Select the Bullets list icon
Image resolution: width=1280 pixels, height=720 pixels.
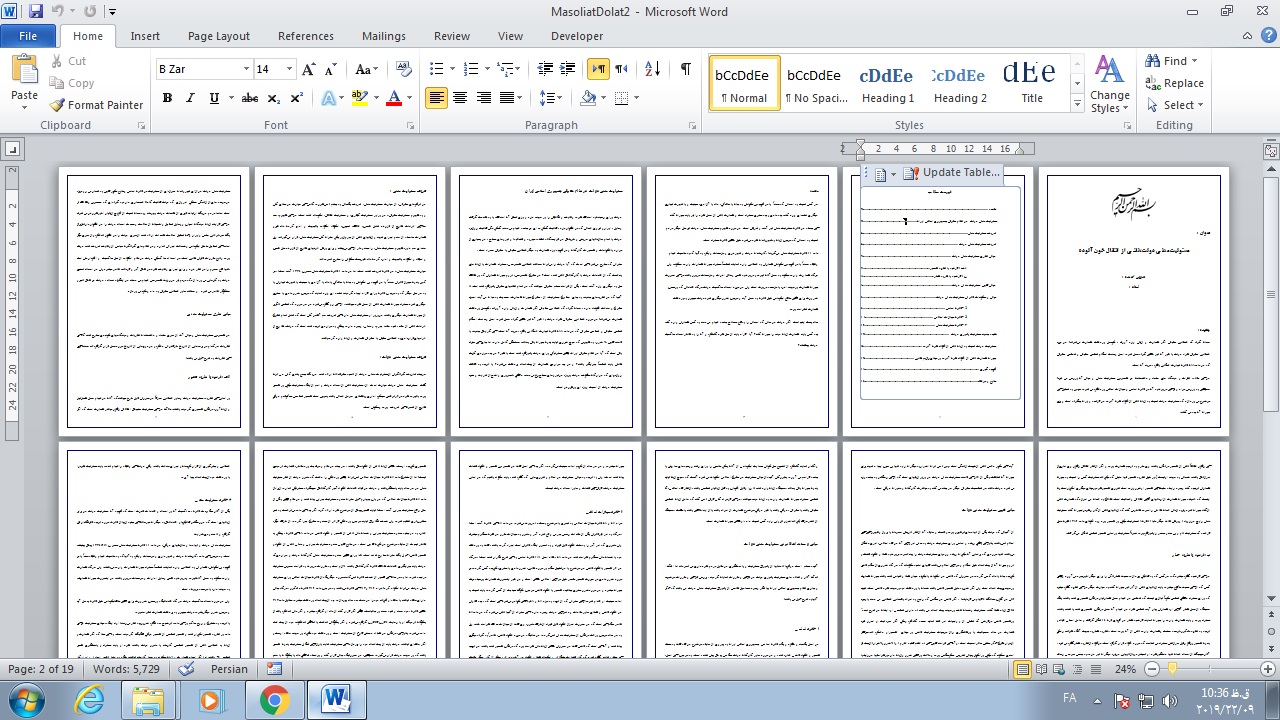436,69
